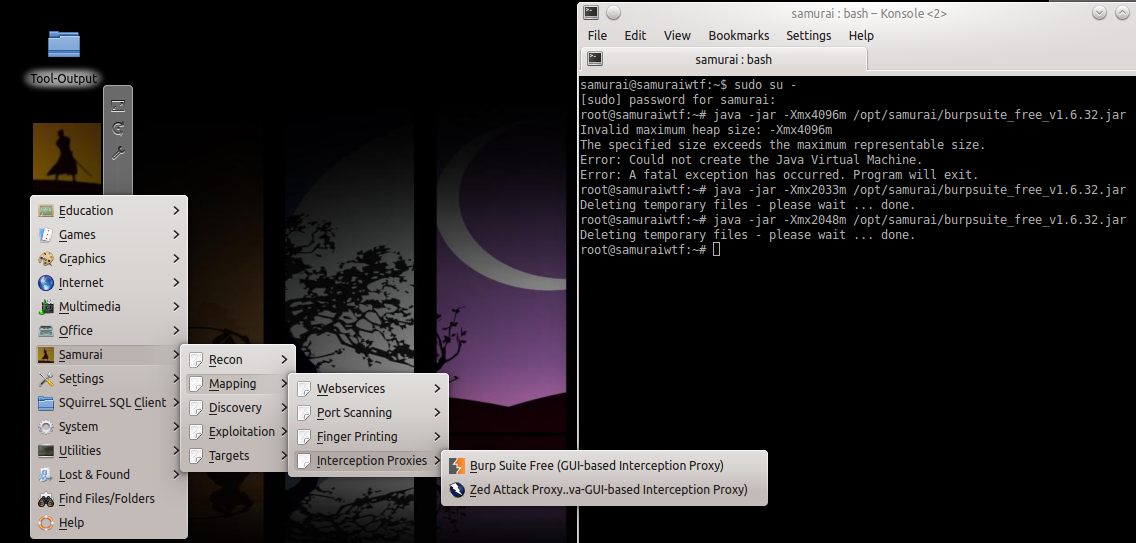Image resolution: width=1136 pixels, height=543 pixels.
Task: Open the Konsole Bookmarks menu
Action: (738, 36)
